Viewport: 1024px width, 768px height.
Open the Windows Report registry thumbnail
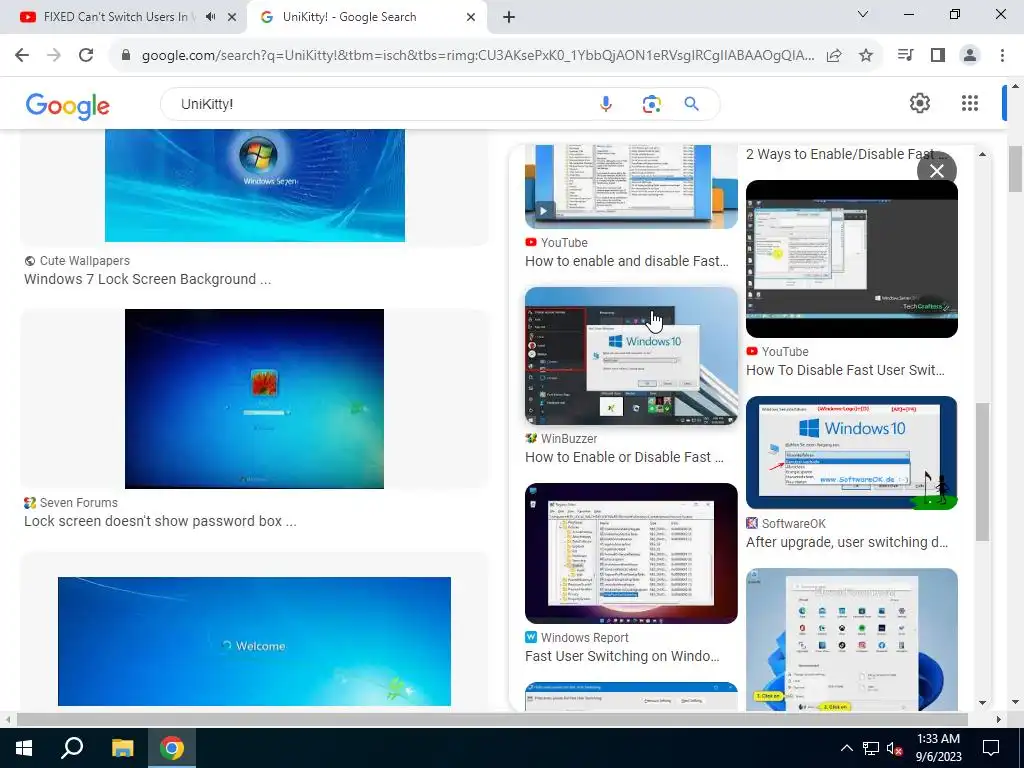tap(632, 553)
